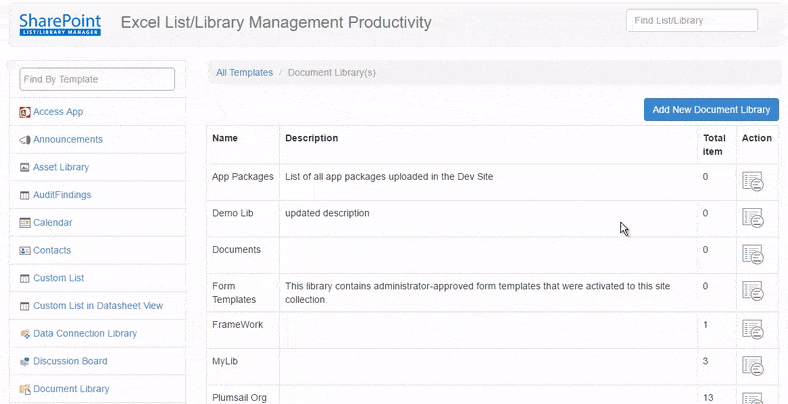Click the total item value 3 for MyLib

click(706, 361)
